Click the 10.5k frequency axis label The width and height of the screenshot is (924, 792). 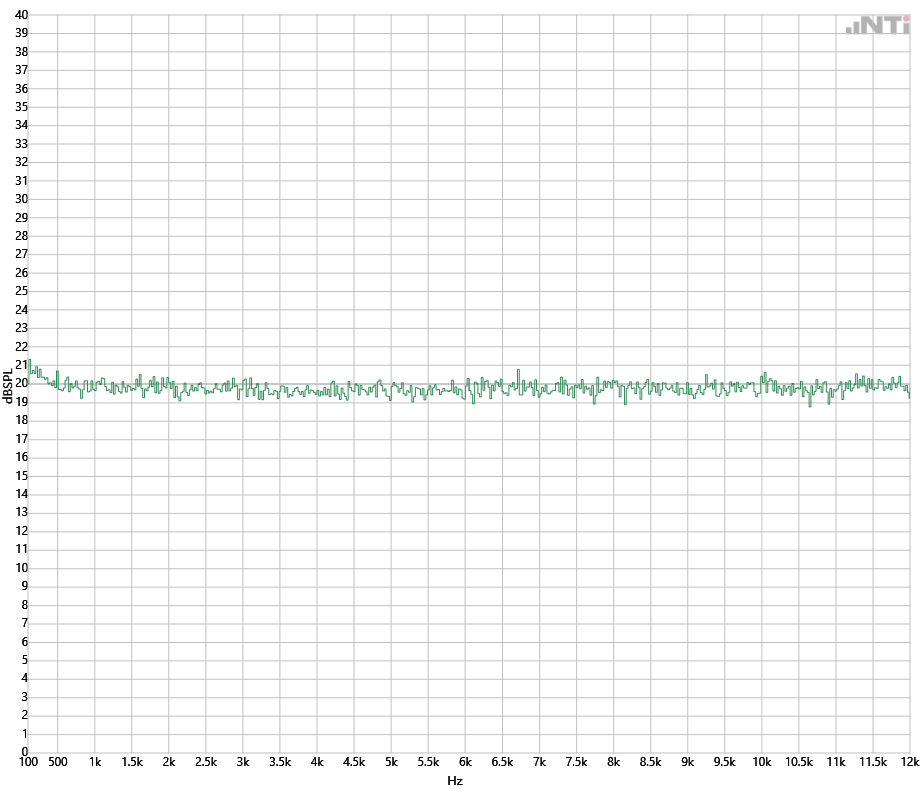pyautogui.click(x=798, y=763)
